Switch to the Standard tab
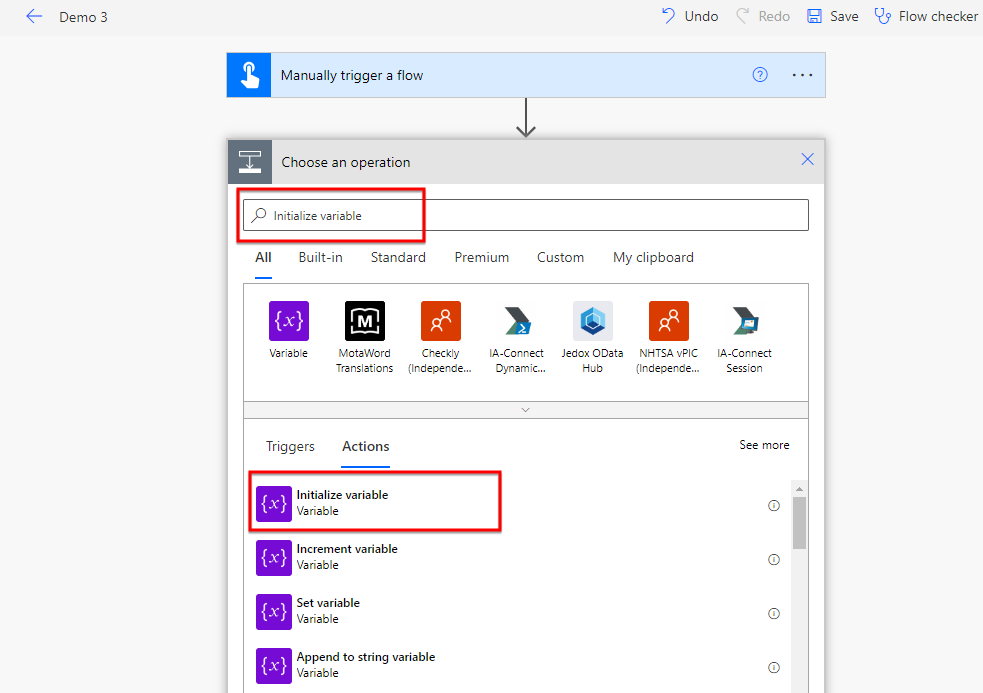Image resolution: width=983 pixels, height=693 pixels. pyautogui.click(x=398, y=257)
